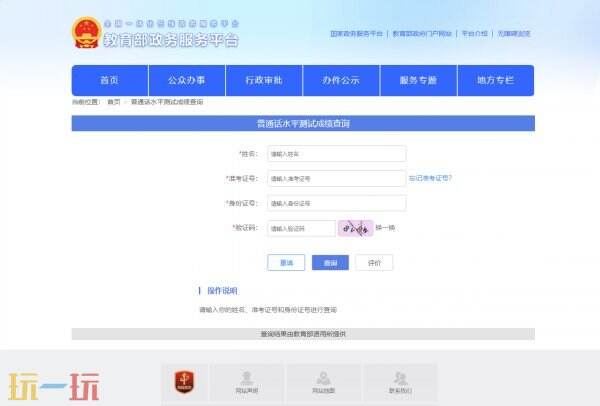Focus the 姓名 input field
The image size is (600, 406).
pyautogui.click(x=335, y=154)
